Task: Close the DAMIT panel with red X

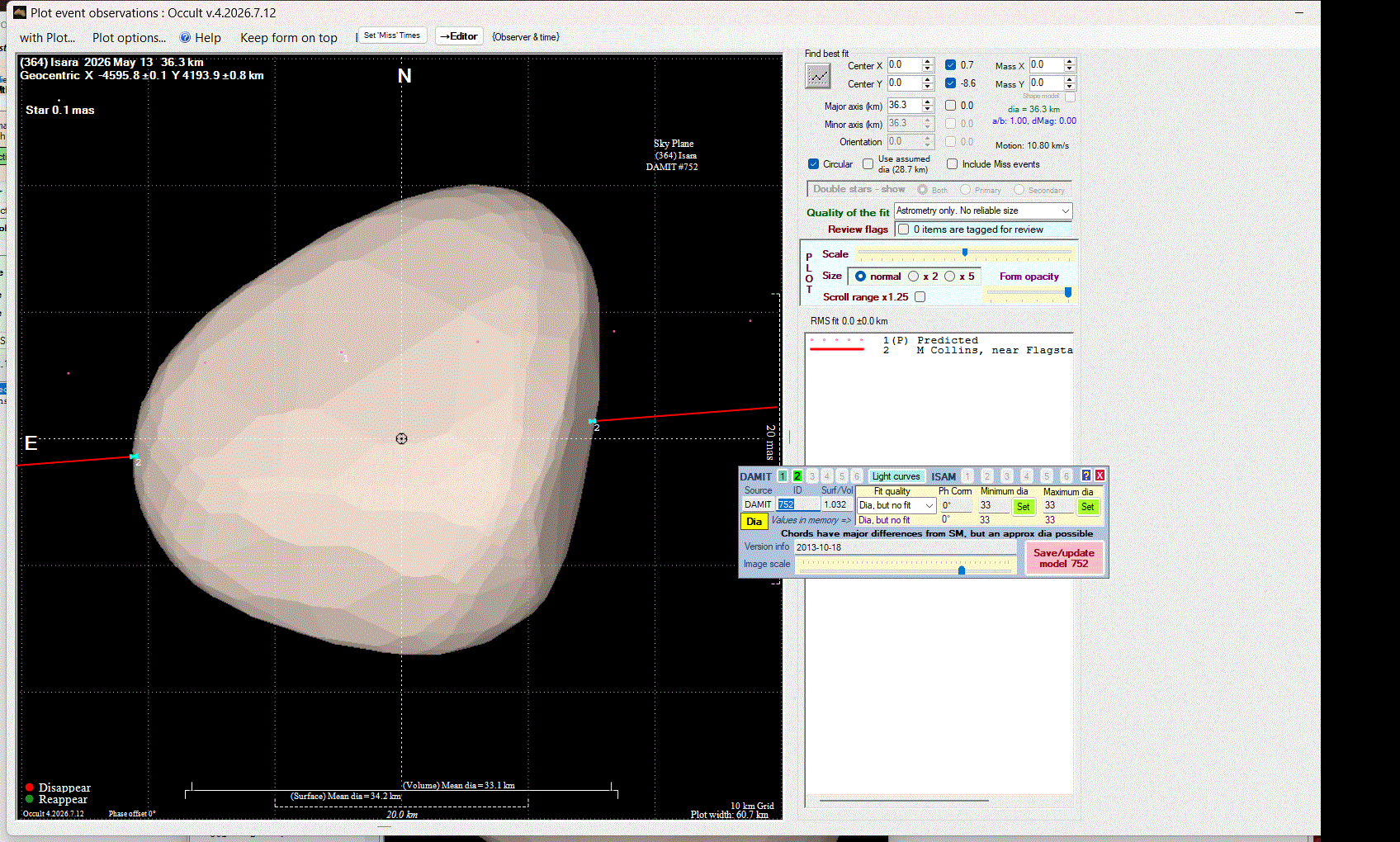Action: point(1100,475)
